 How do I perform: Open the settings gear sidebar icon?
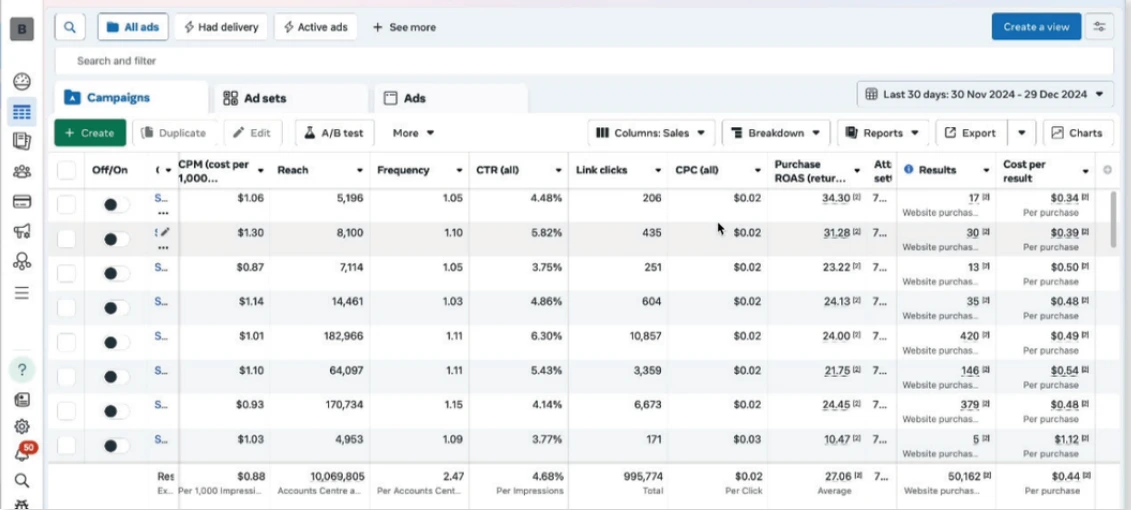[x=22, y=426]
